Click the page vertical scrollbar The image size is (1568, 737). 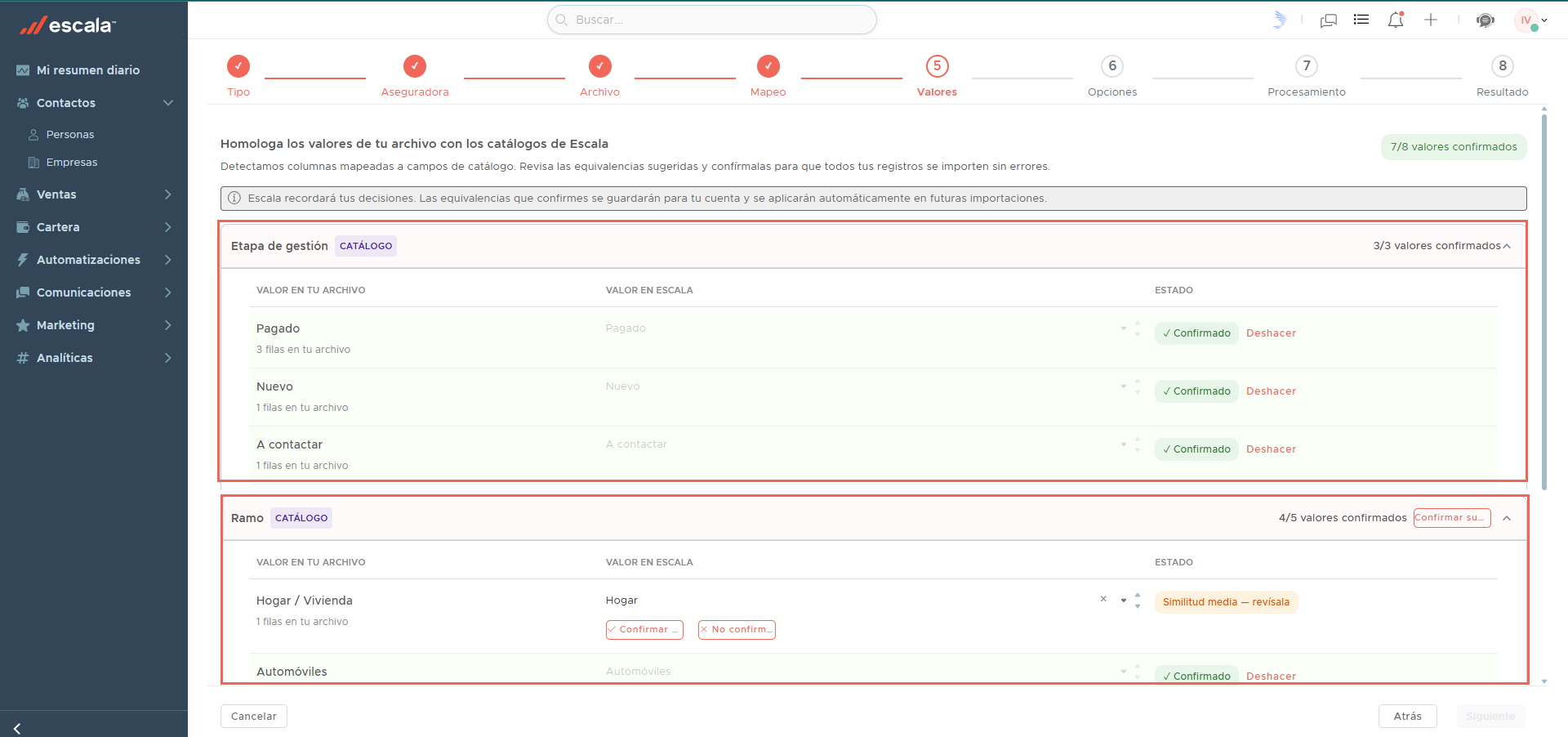pyautogui.click(x=1544, y=302)
